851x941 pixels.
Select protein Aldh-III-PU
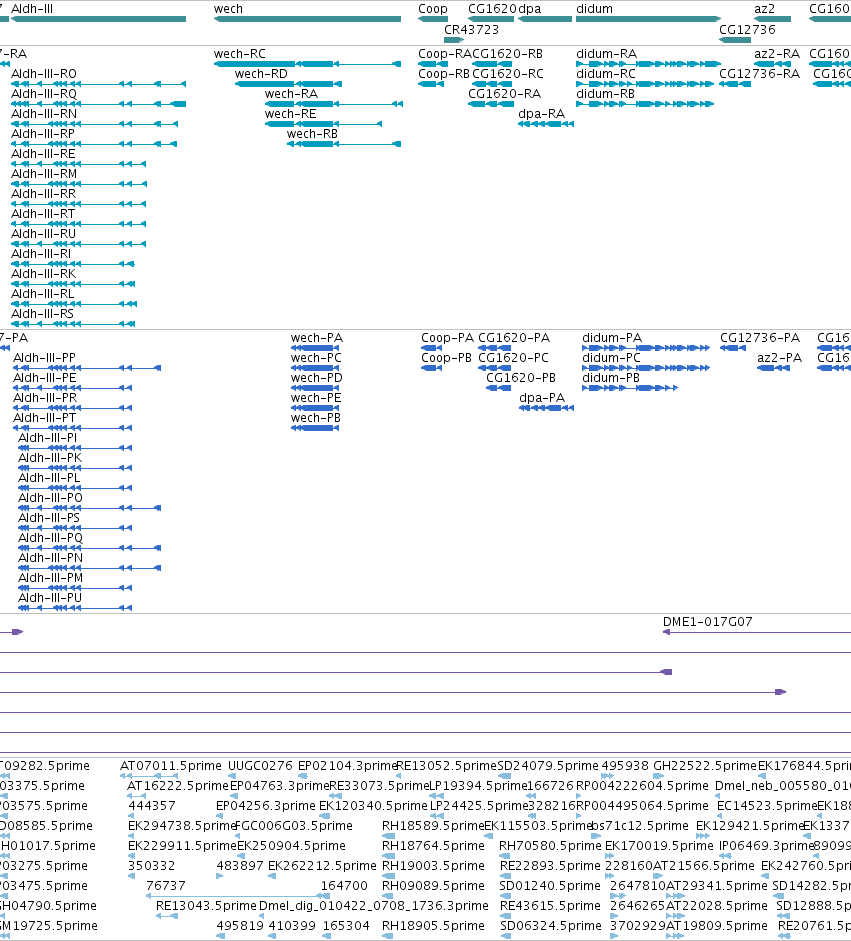tap(75, 608)
